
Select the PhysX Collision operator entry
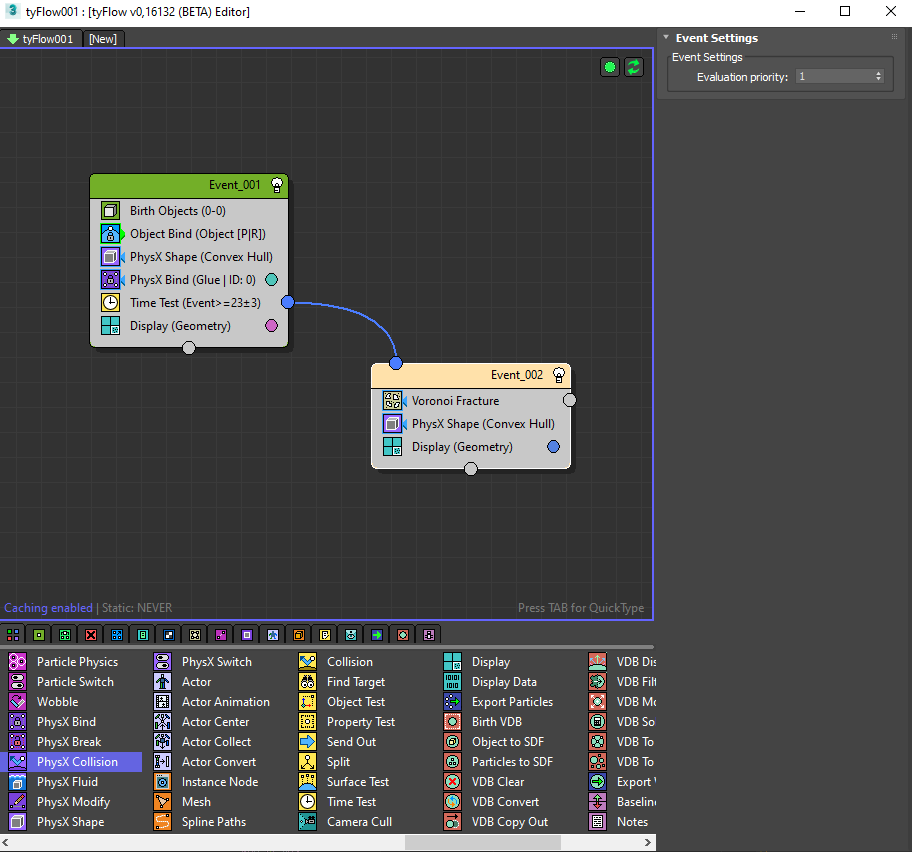[x=71, y=762]
